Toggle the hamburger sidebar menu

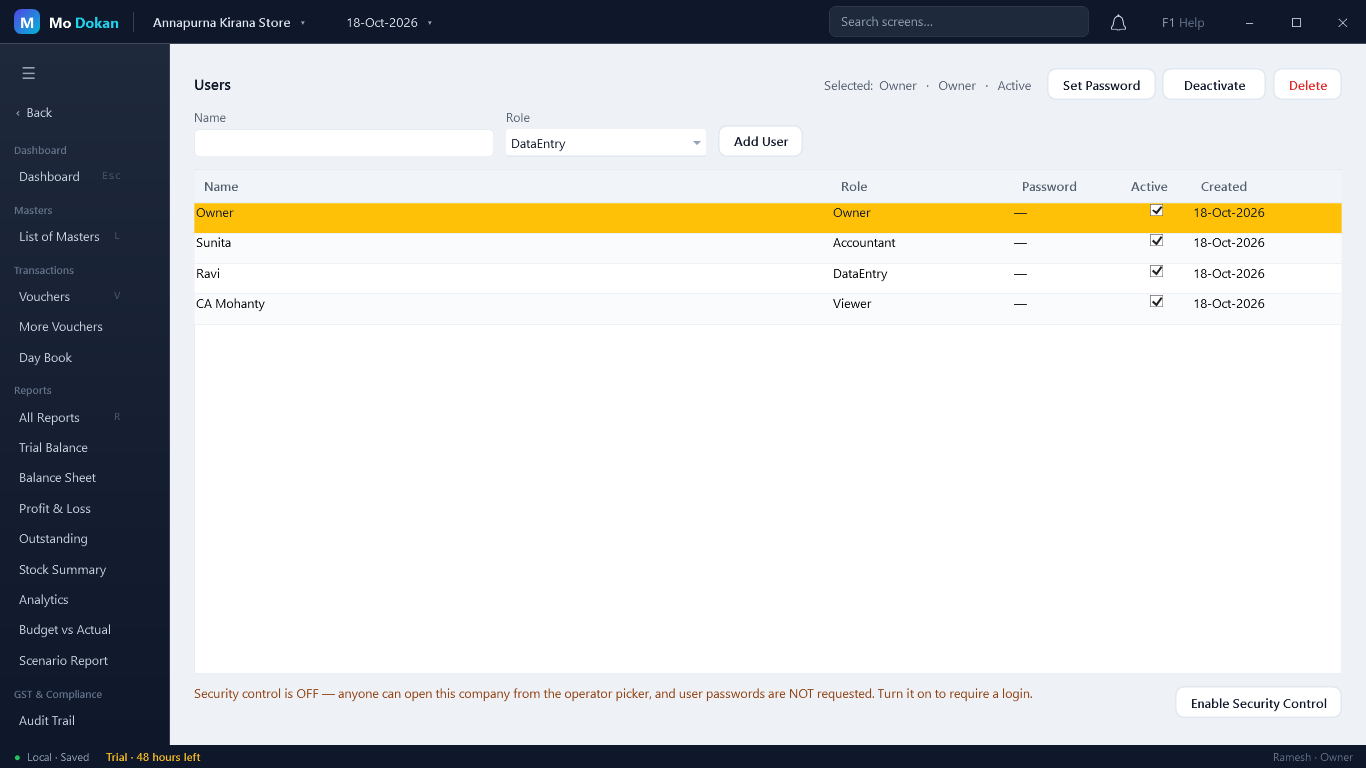pos(29,73)
